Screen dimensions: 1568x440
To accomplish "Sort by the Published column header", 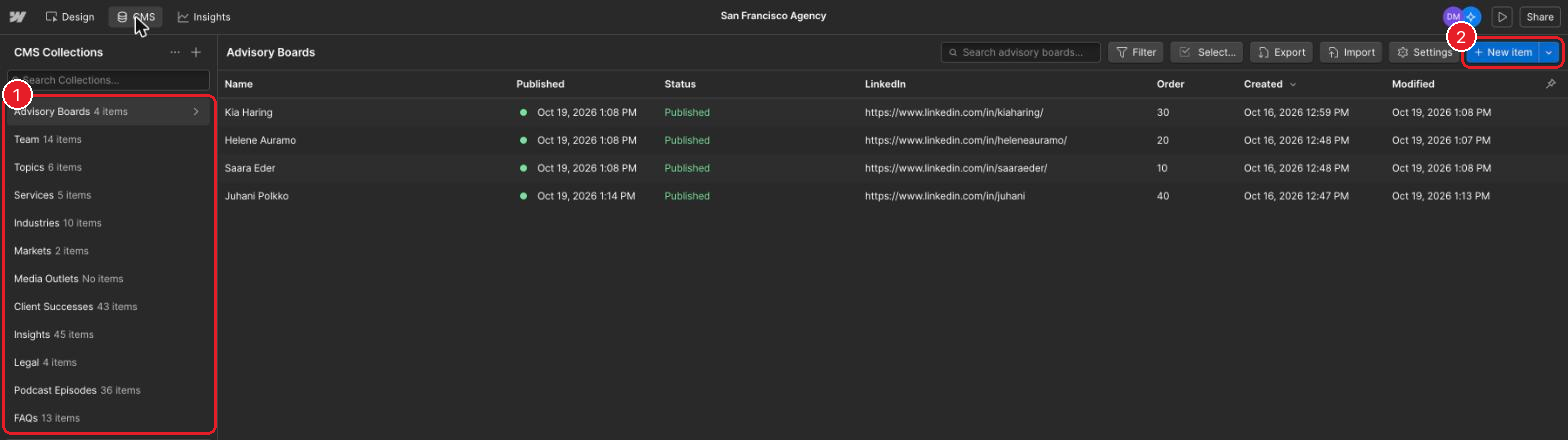I will (540, 85).
